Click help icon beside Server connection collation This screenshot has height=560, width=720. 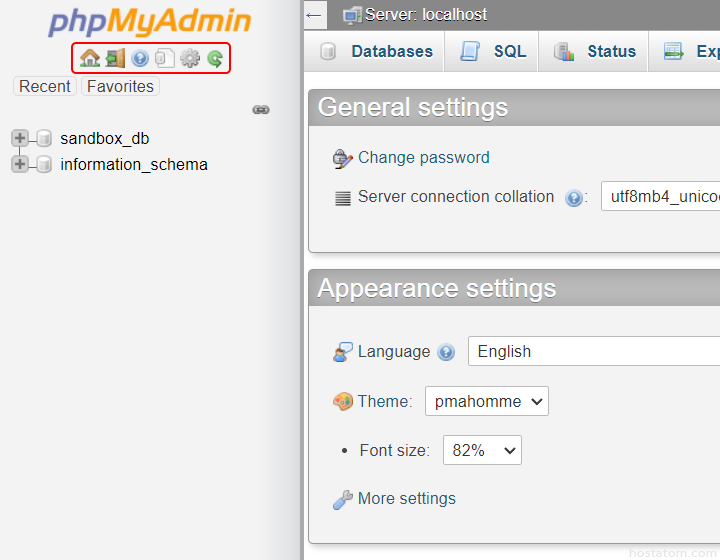click(574, 198)
